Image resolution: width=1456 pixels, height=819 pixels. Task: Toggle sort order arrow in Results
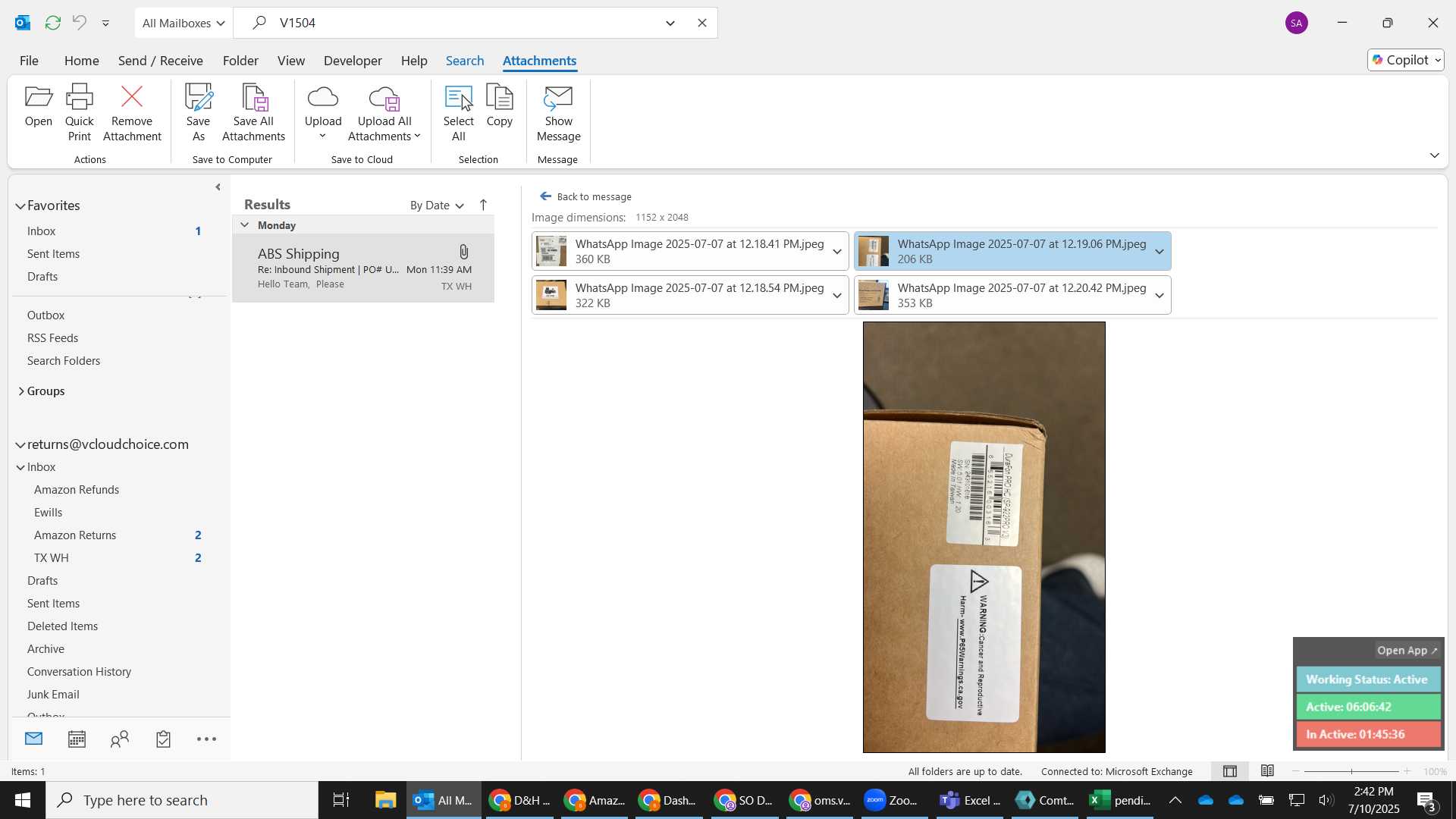pyautogui.click(x=483, y=205)
